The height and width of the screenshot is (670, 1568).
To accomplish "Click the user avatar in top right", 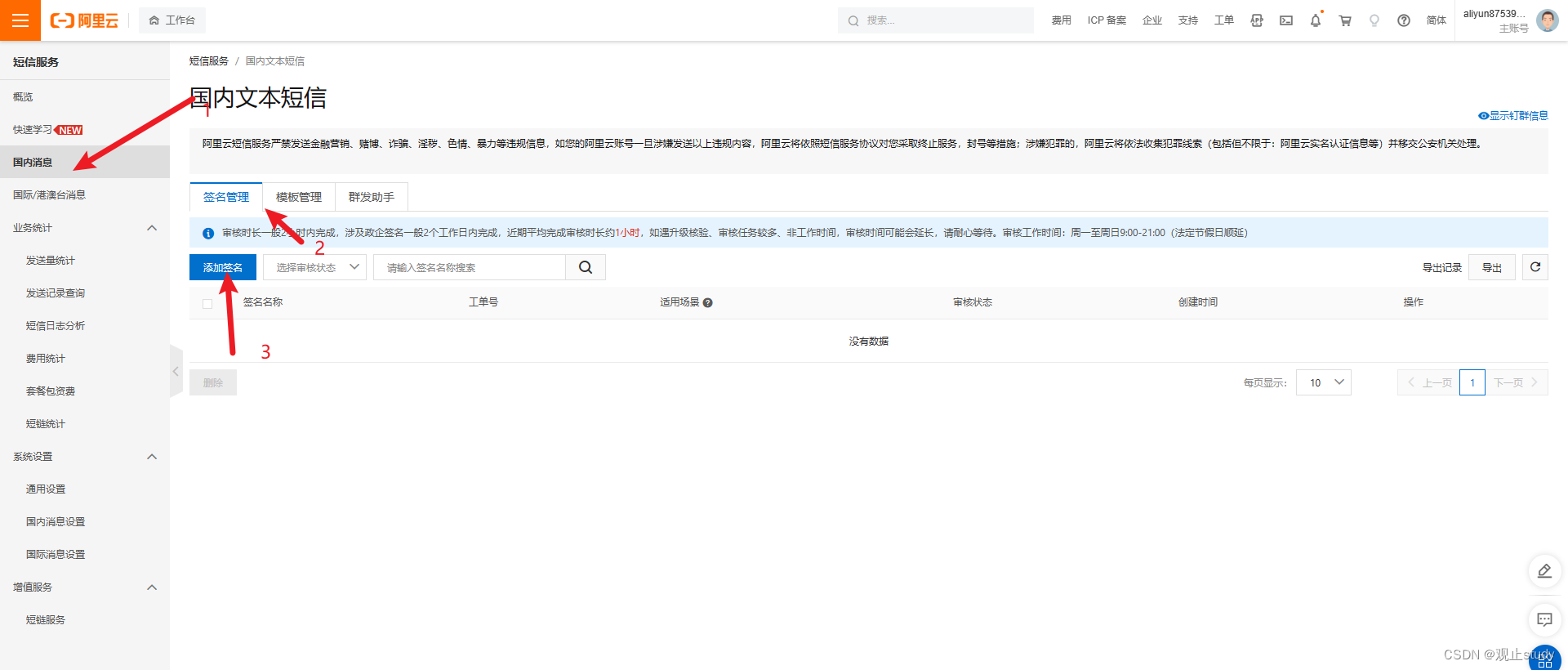I will [1548, 20].
